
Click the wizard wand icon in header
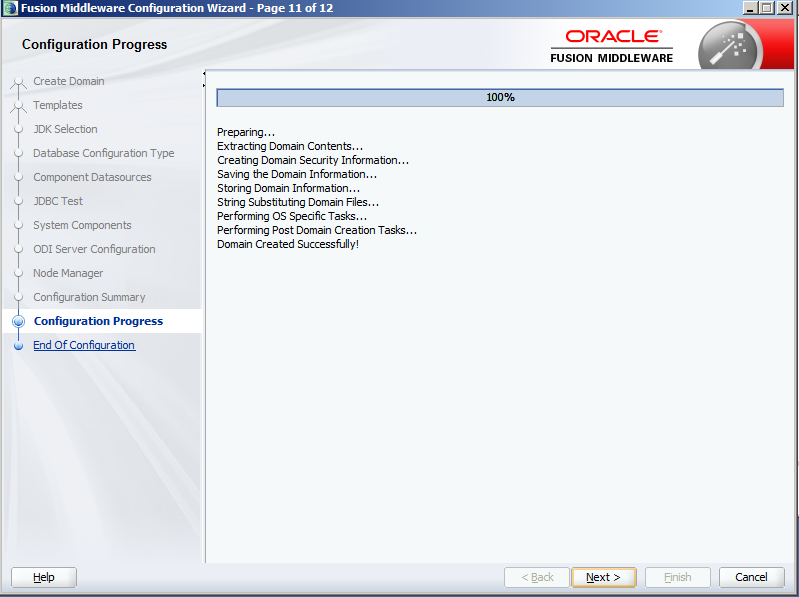coord(728,45)
